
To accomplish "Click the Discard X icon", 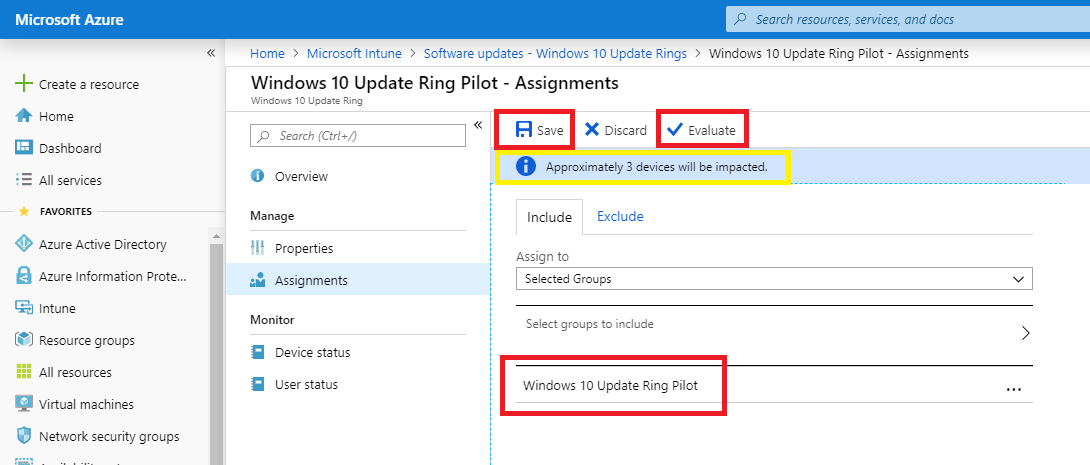I will pyautogui.click(x=592, y=129).
